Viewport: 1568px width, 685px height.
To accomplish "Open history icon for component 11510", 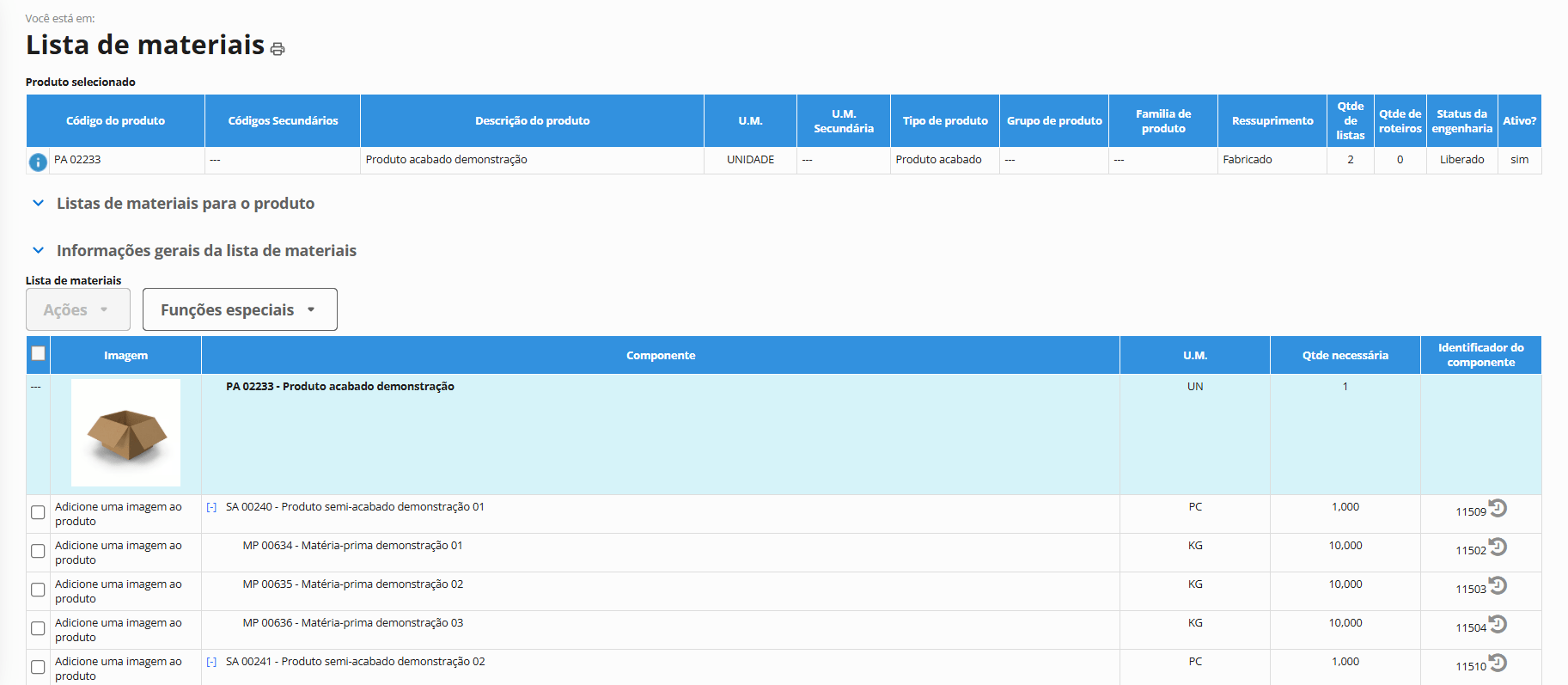I will pos(1498,663).
